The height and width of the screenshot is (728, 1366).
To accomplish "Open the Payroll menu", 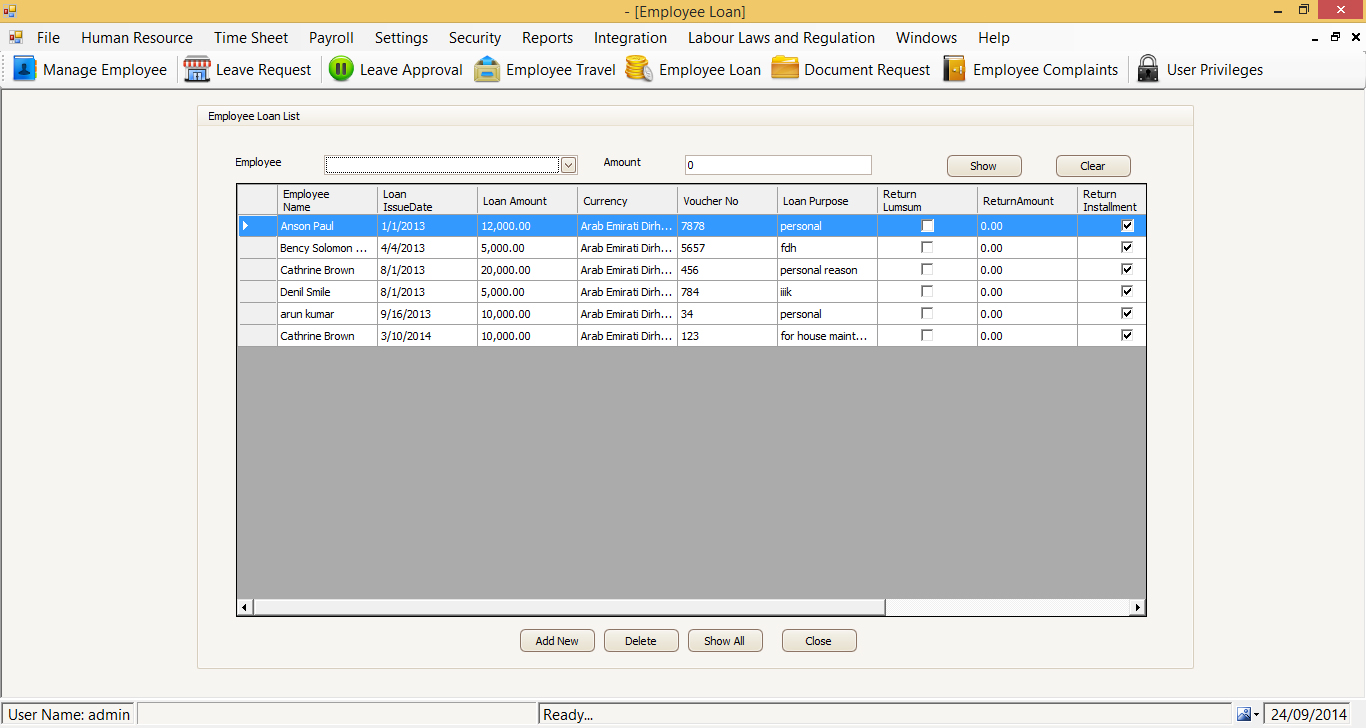I will [x=331, y=38].
